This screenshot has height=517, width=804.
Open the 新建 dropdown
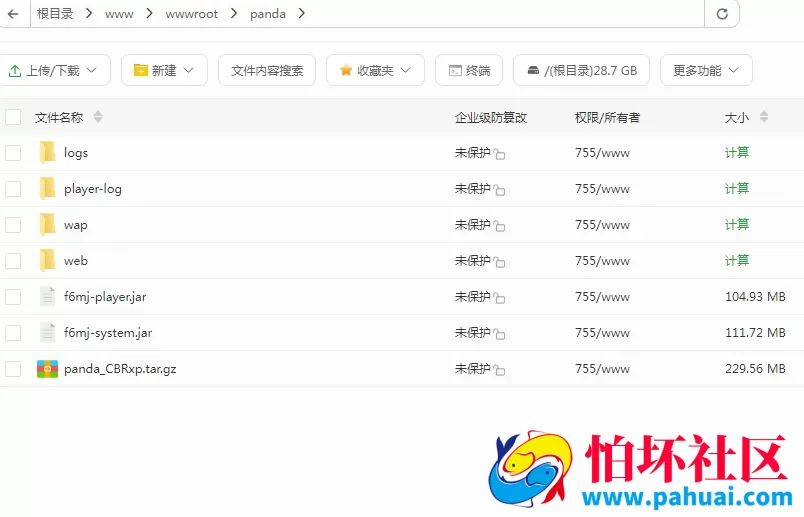click(164, 70)
